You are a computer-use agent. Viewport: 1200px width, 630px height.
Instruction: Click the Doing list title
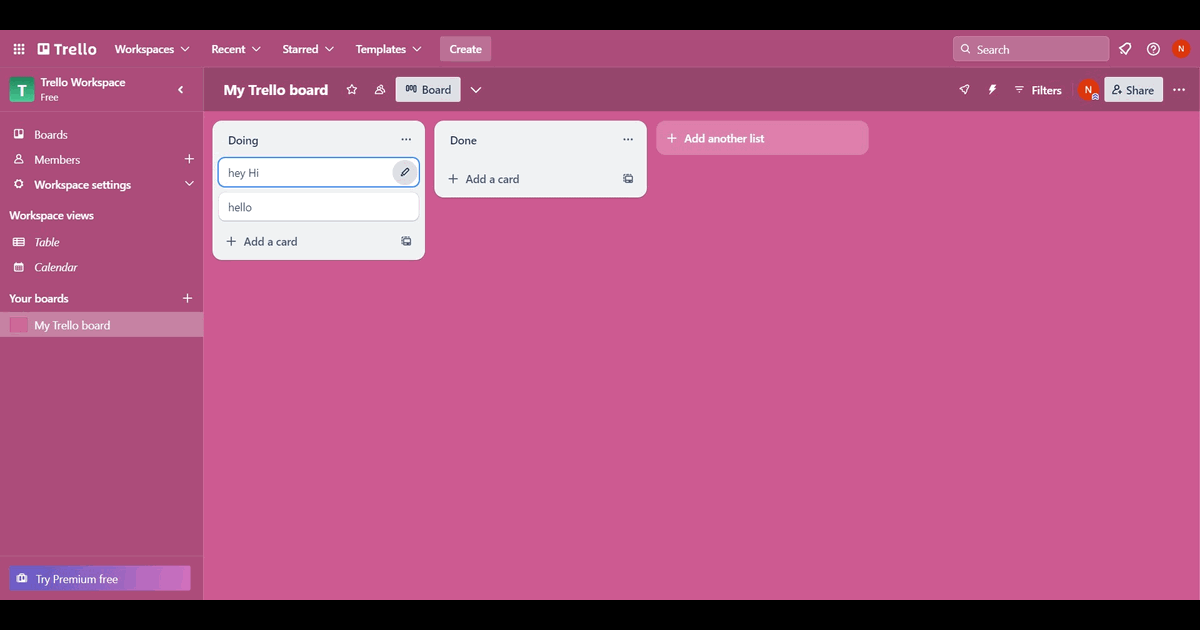coord(243,141)
